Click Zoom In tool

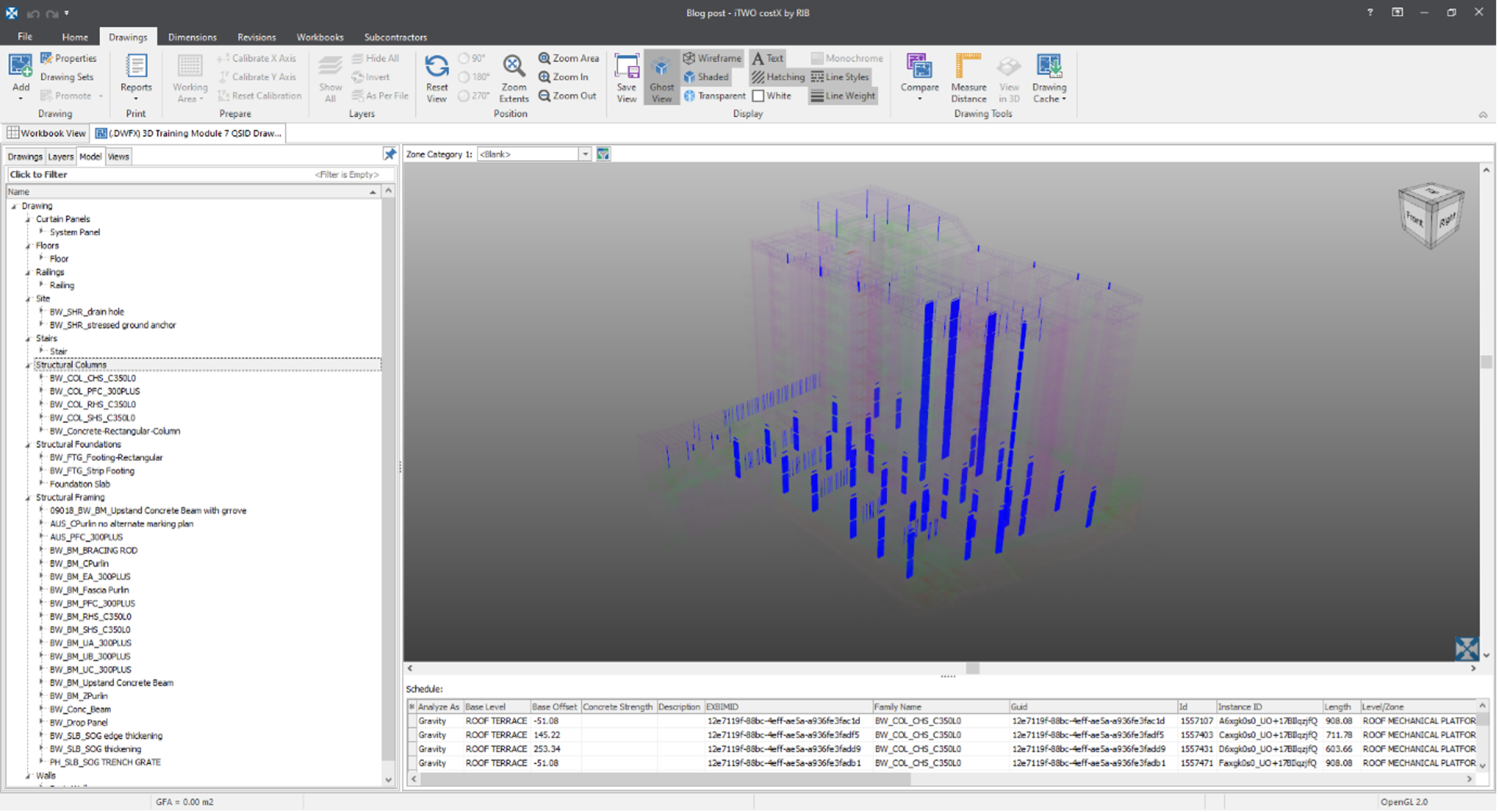(563, 77)
